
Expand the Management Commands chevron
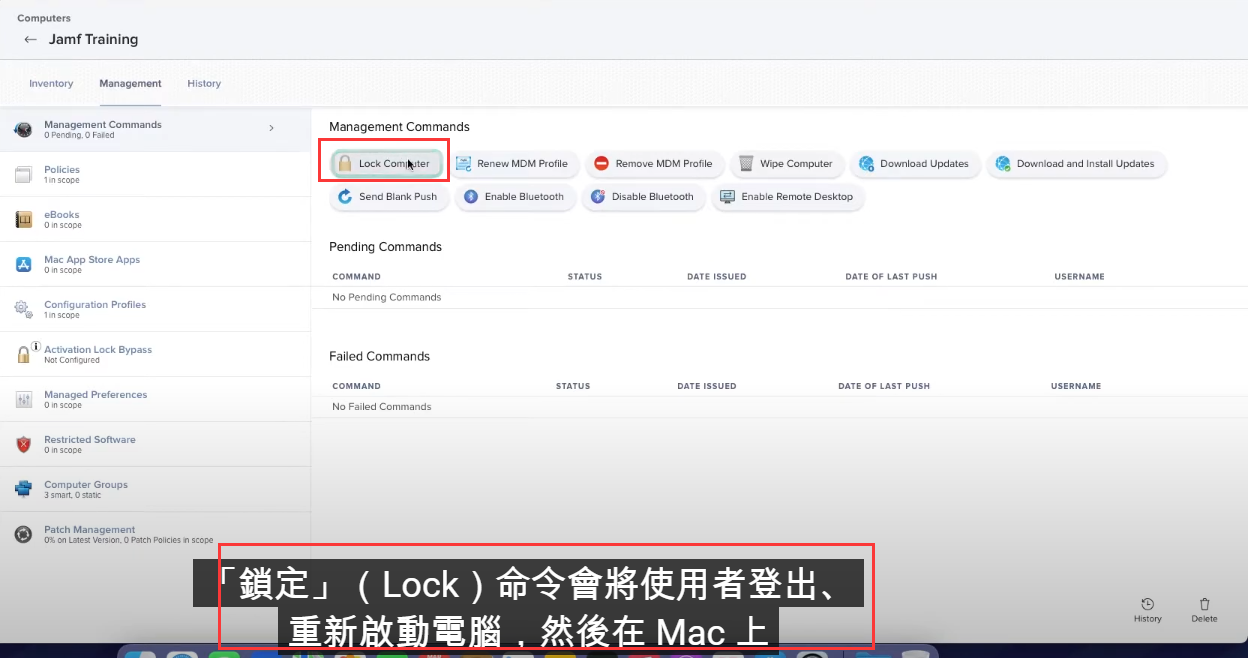pos(271,128)
